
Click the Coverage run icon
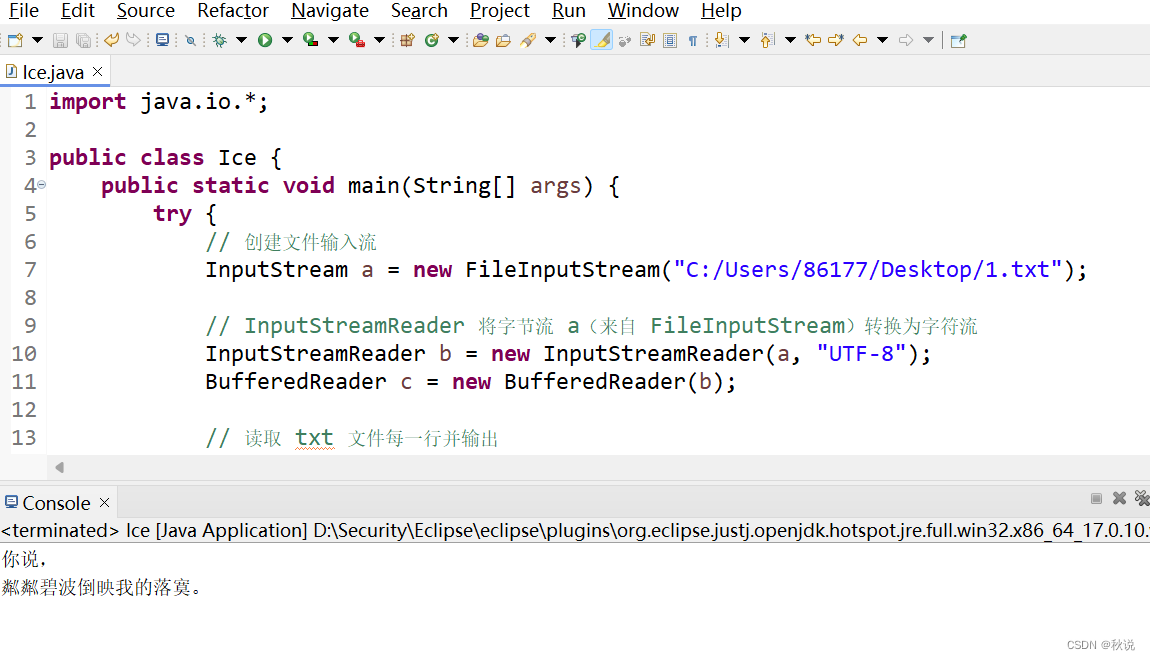point(310,40)
